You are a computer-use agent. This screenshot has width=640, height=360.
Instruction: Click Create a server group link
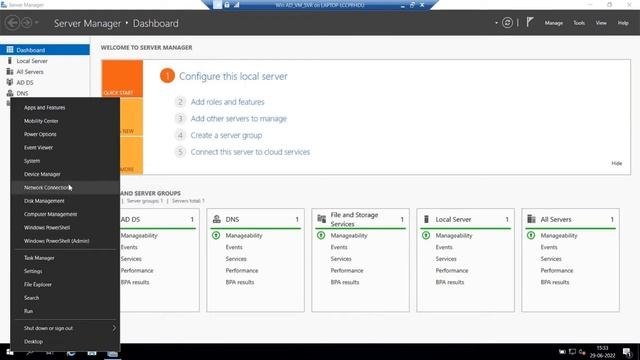(x=226, y=136)
